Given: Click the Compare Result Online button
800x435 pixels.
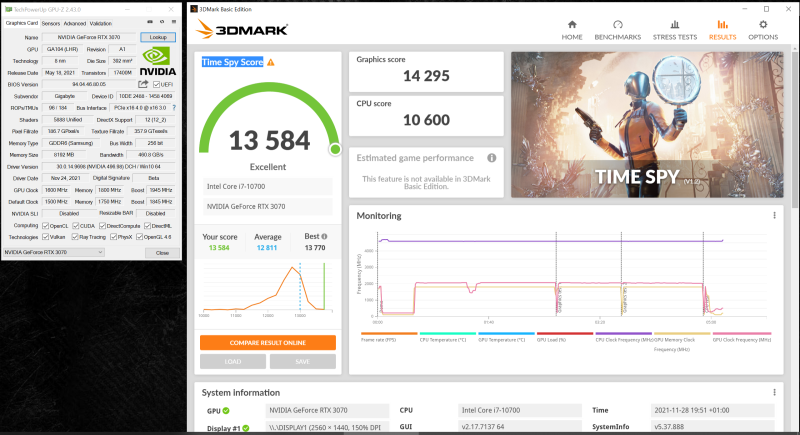Looking at the screenshot, I should click(267, 343).
